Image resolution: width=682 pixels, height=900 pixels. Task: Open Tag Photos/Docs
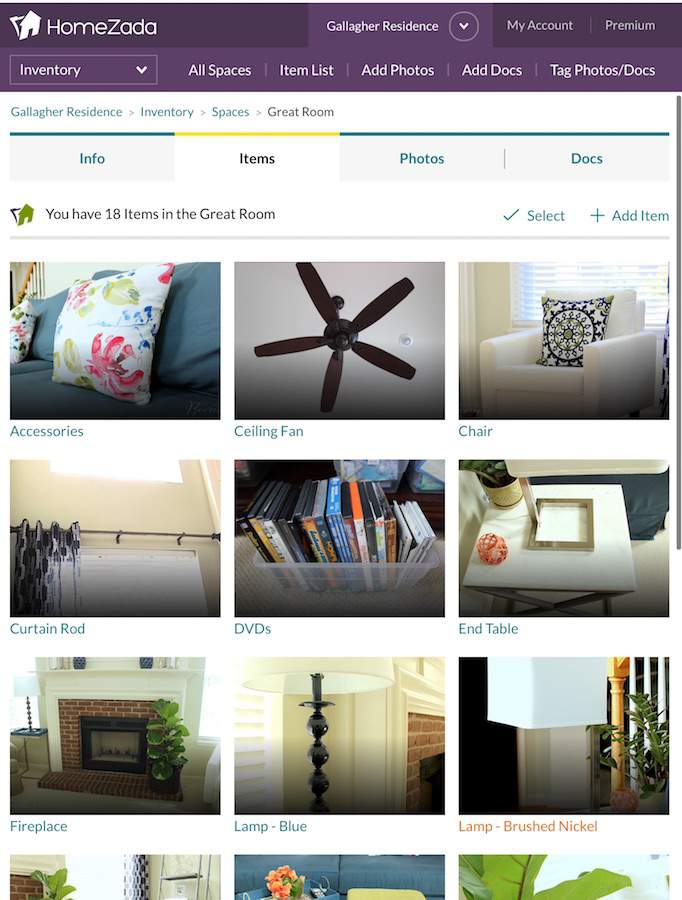[x=602, y=70]
